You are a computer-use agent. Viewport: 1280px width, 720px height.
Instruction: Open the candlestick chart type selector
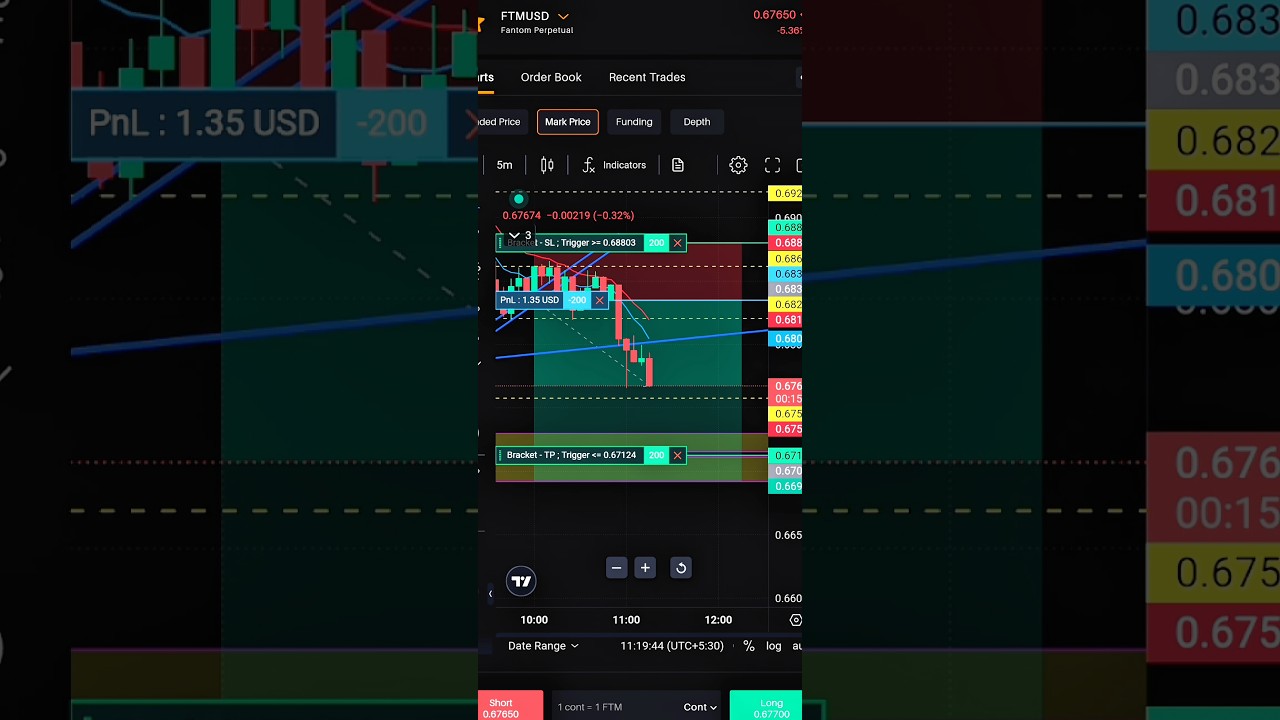coord(547,165)
